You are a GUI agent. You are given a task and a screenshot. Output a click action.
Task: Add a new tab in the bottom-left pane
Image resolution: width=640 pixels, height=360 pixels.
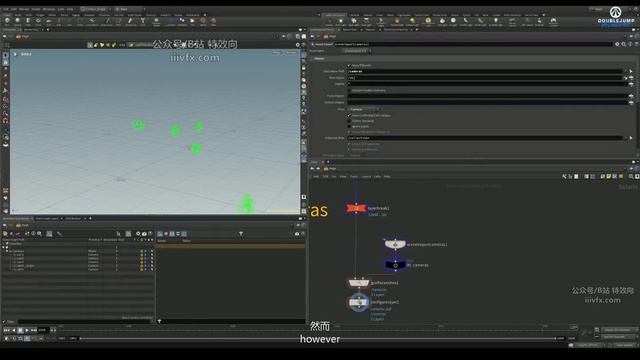coord(90,218)
